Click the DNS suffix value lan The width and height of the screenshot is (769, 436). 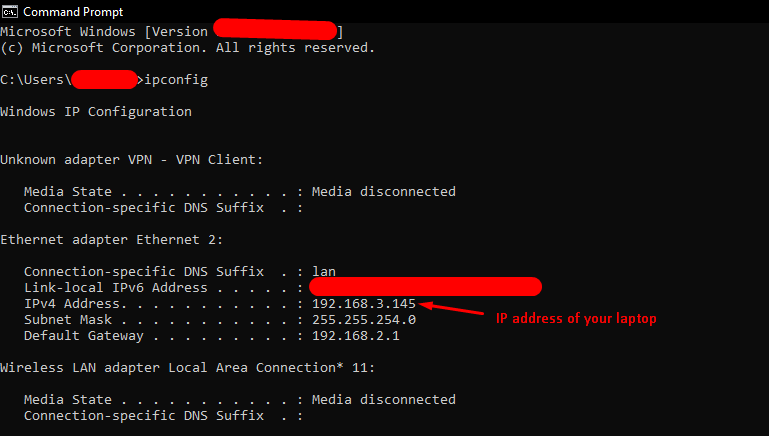click(x=323, y=271)
